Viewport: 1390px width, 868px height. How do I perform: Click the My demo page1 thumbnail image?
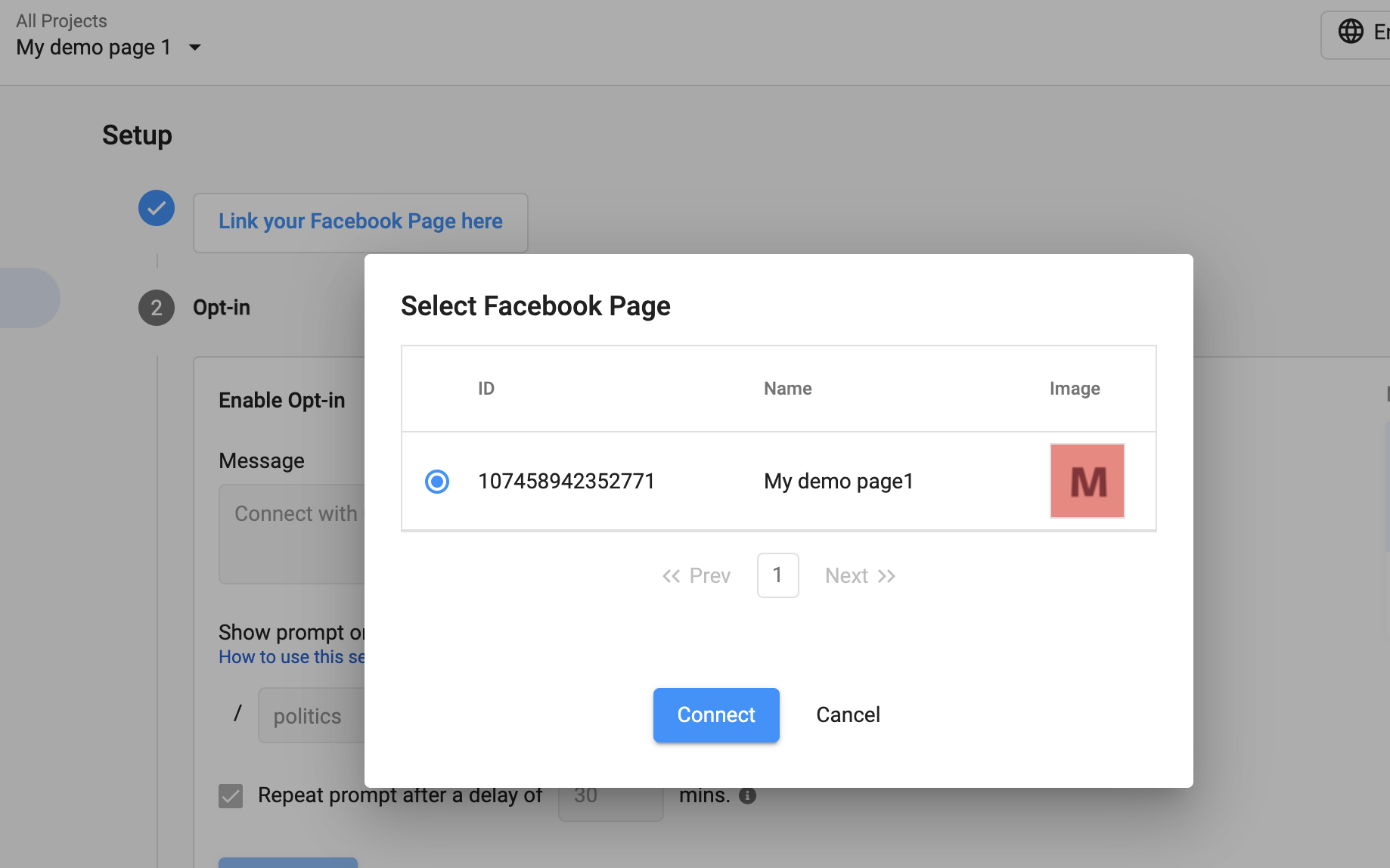click(1087, 481)
